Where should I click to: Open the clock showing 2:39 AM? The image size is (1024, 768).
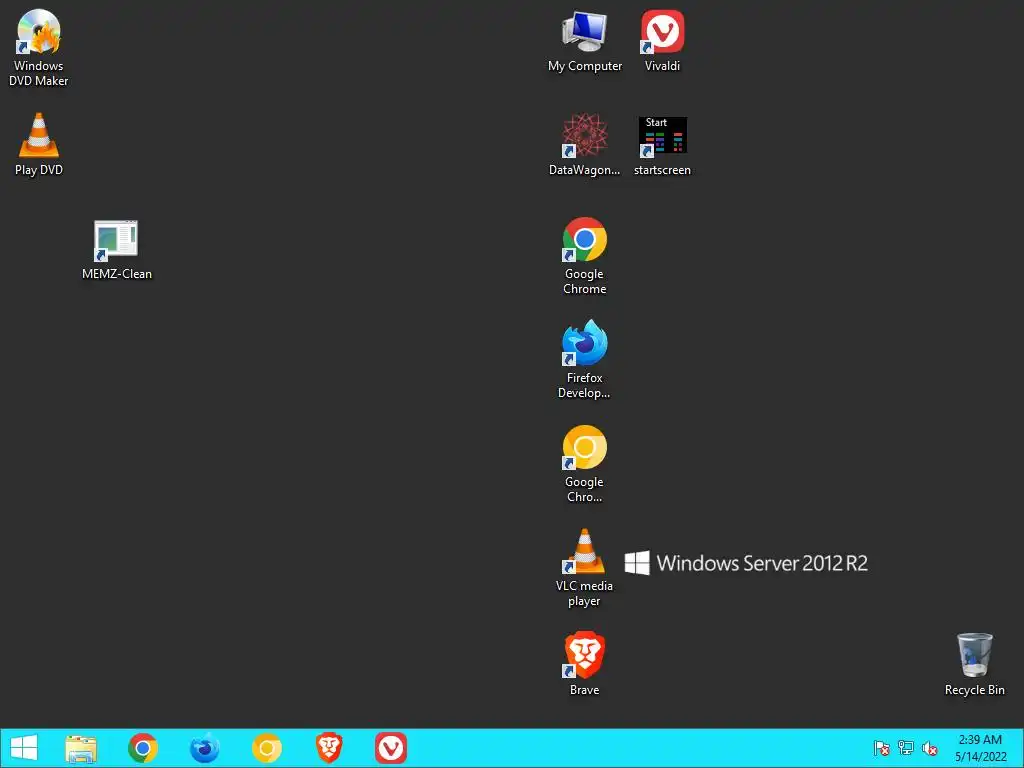[980, 748]
